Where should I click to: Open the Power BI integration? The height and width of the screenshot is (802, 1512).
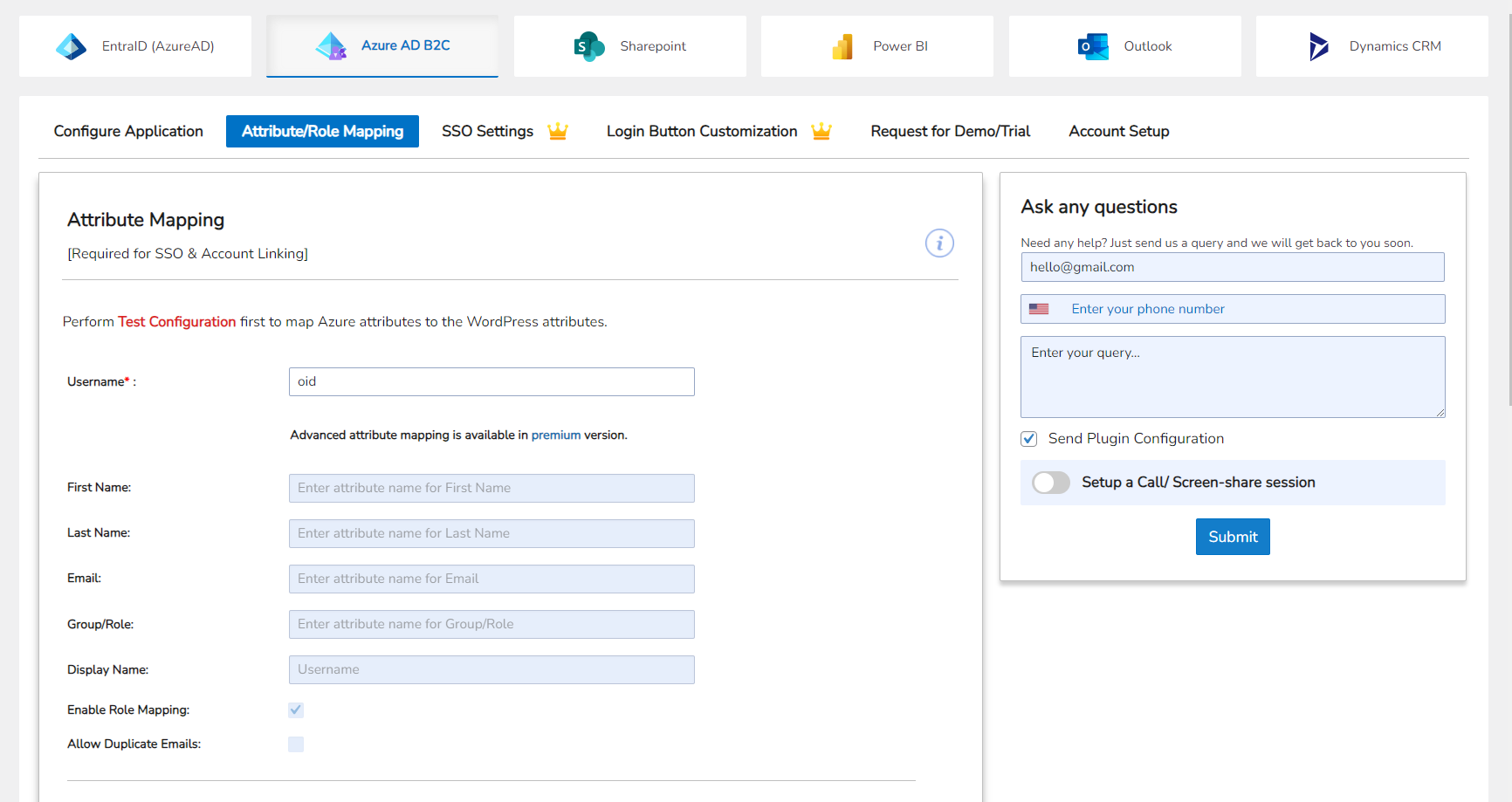(842, 45)
